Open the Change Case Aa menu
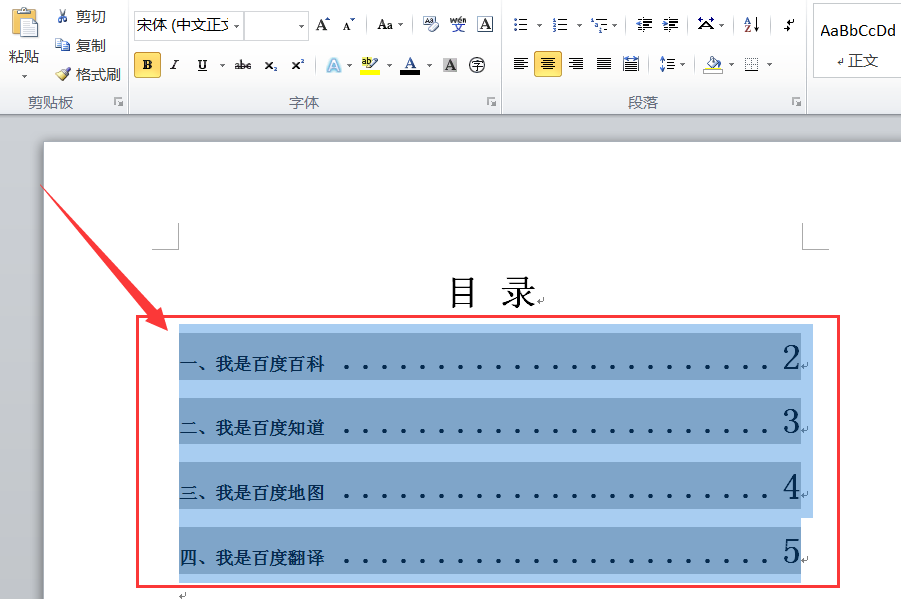The width and height of the screenshot is (901, 599). [390, 25]
